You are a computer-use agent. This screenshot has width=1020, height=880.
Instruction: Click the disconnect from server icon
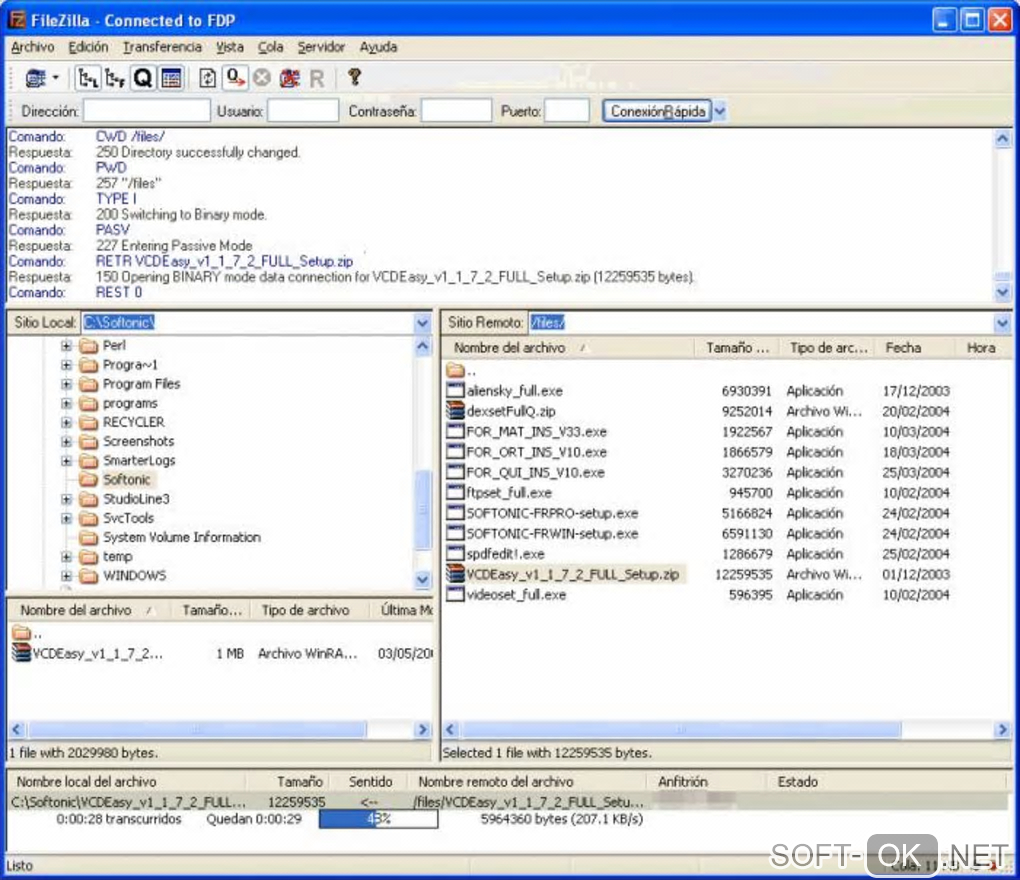pos(289,79)
